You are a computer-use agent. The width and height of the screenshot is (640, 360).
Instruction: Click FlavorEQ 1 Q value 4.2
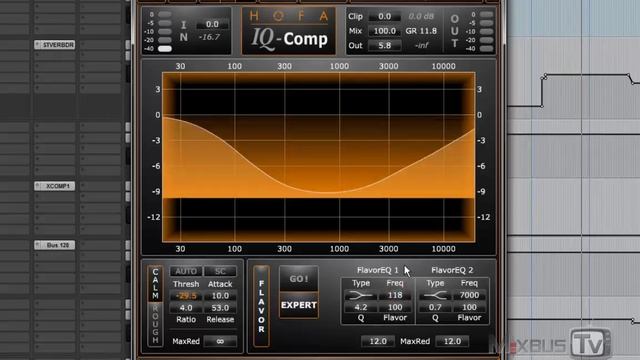click(x=360, y=307)
